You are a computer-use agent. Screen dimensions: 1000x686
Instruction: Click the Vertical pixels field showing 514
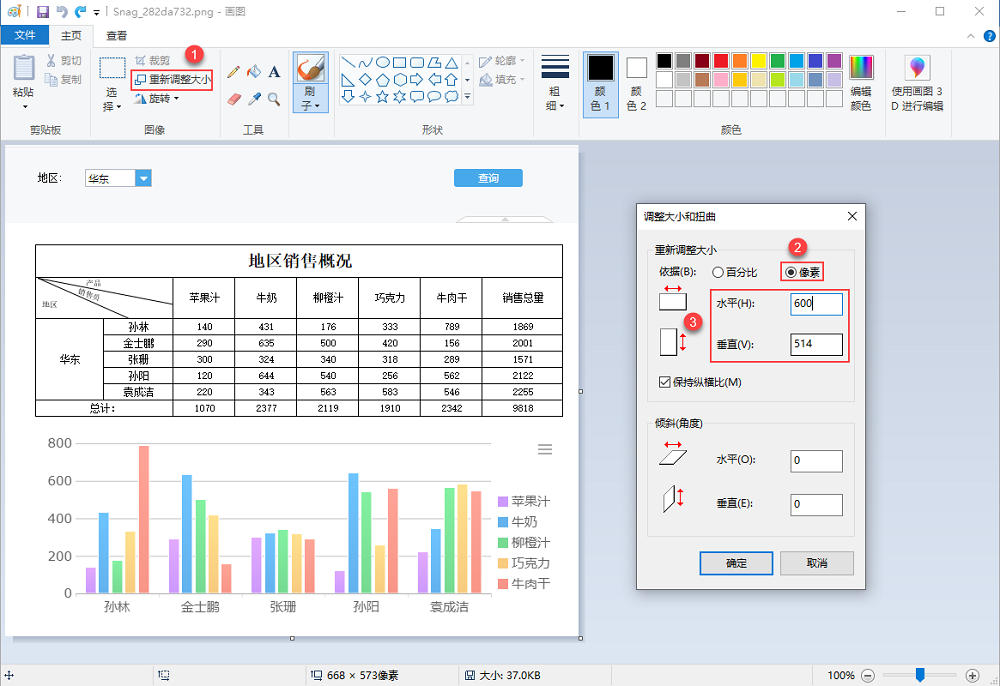coord(816,344)
